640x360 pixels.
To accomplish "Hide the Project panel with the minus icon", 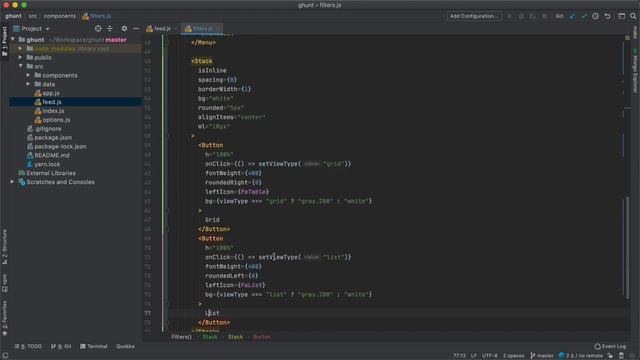I will coord(136,29).
